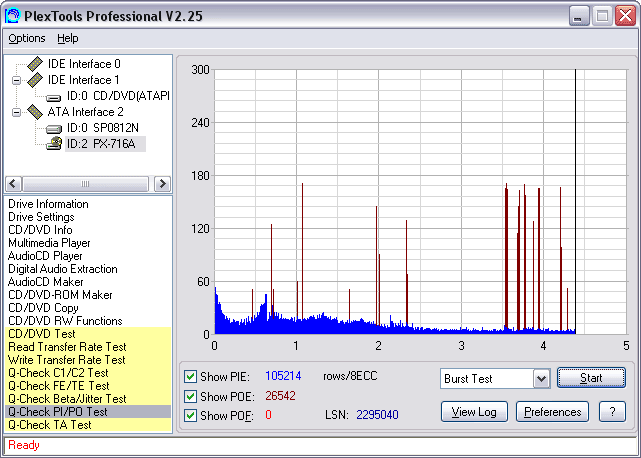Click the question mark help button
641x458 pixels.
tap(612, 412)
